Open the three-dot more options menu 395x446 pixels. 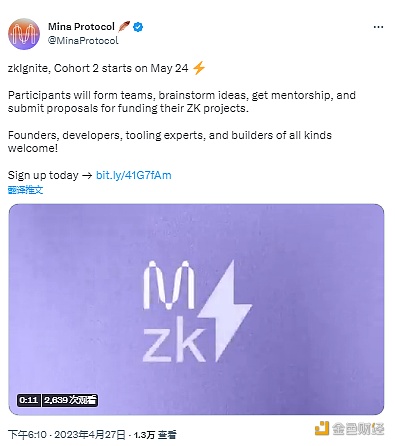[x=378, y=27]
